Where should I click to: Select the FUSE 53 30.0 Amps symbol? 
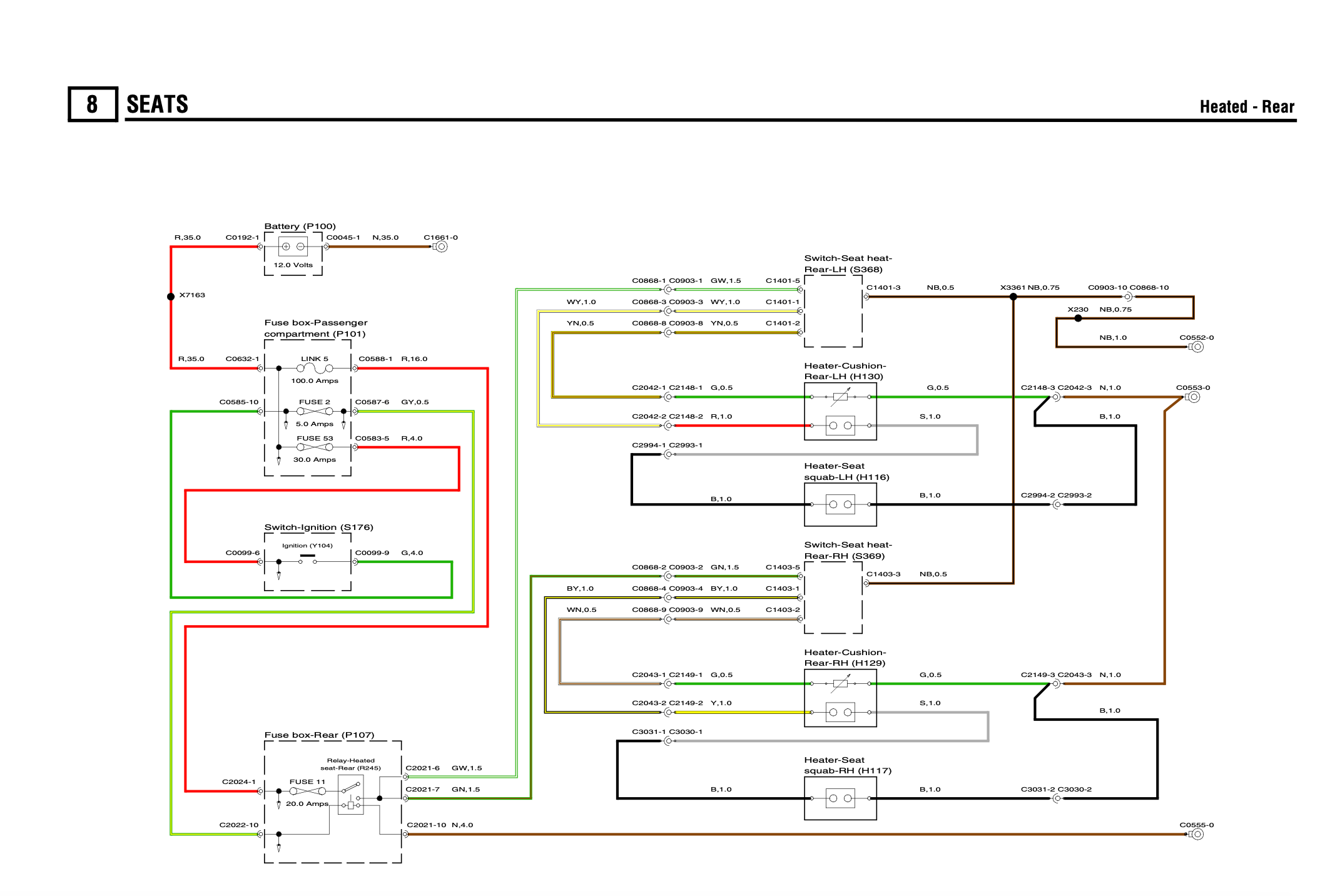315,447
